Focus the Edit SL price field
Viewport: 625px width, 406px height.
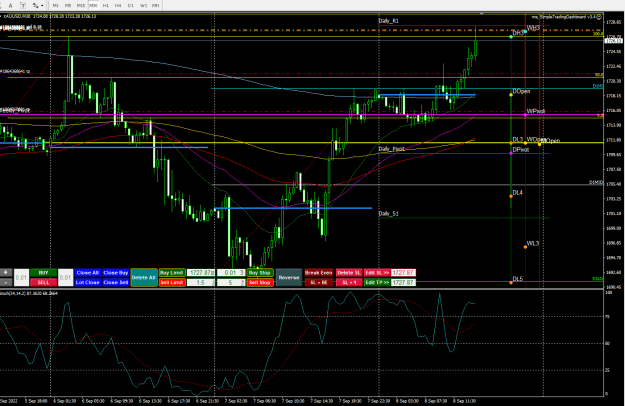(403, 273)
